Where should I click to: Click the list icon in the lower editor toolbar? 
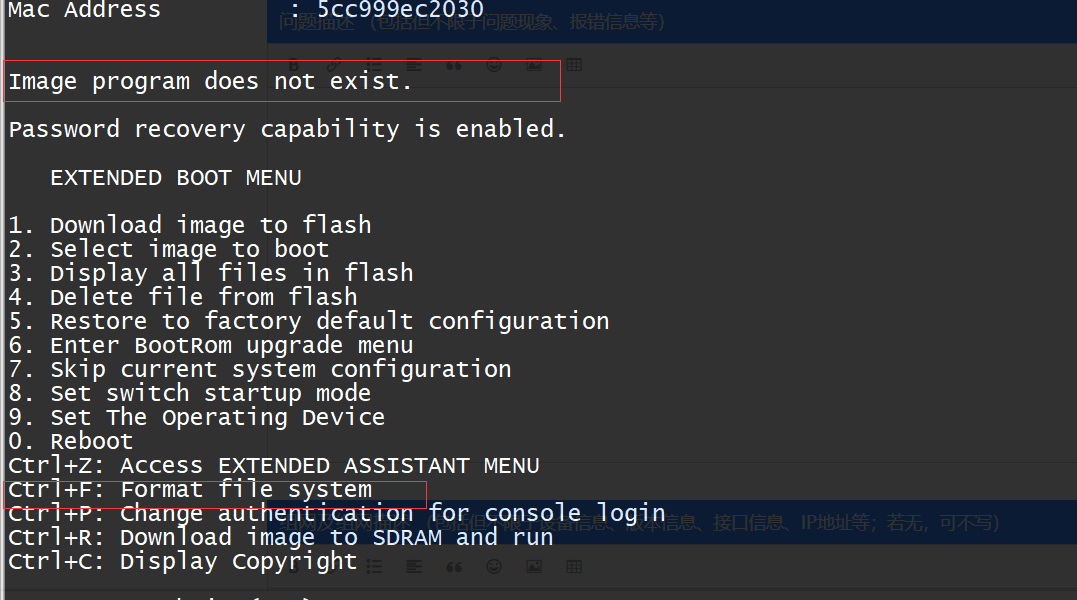[374, 567]
